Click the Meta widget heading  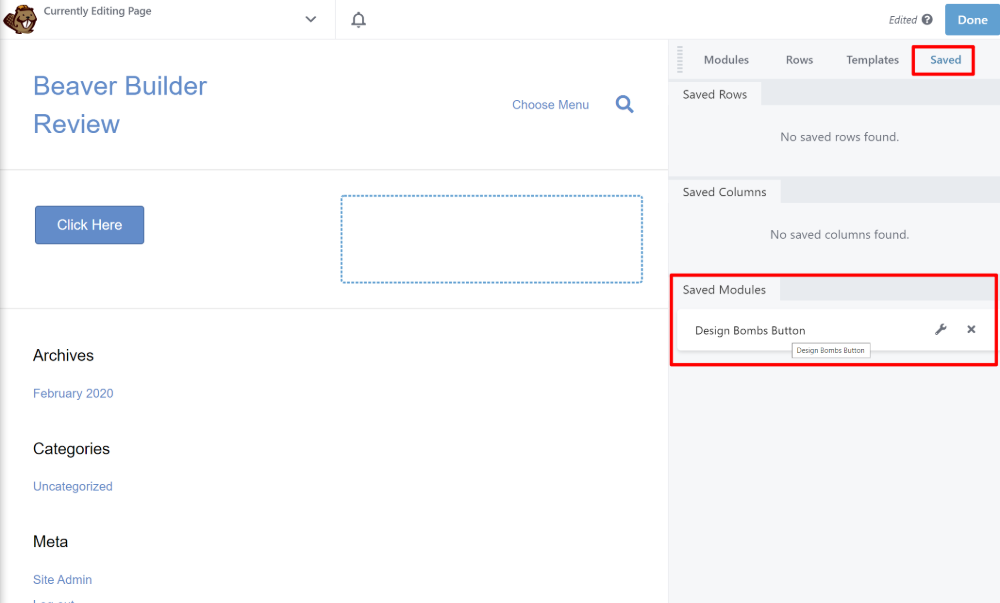(50, 542)
